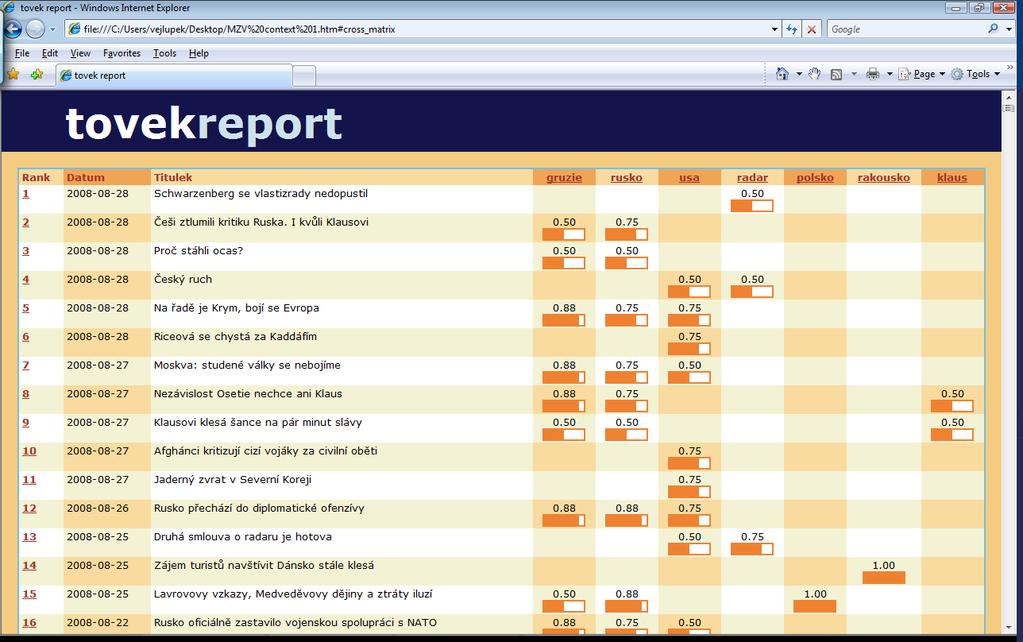Expand the Print options dropdown arrow
Screen dimensions: 1023x642
[889, 74]
